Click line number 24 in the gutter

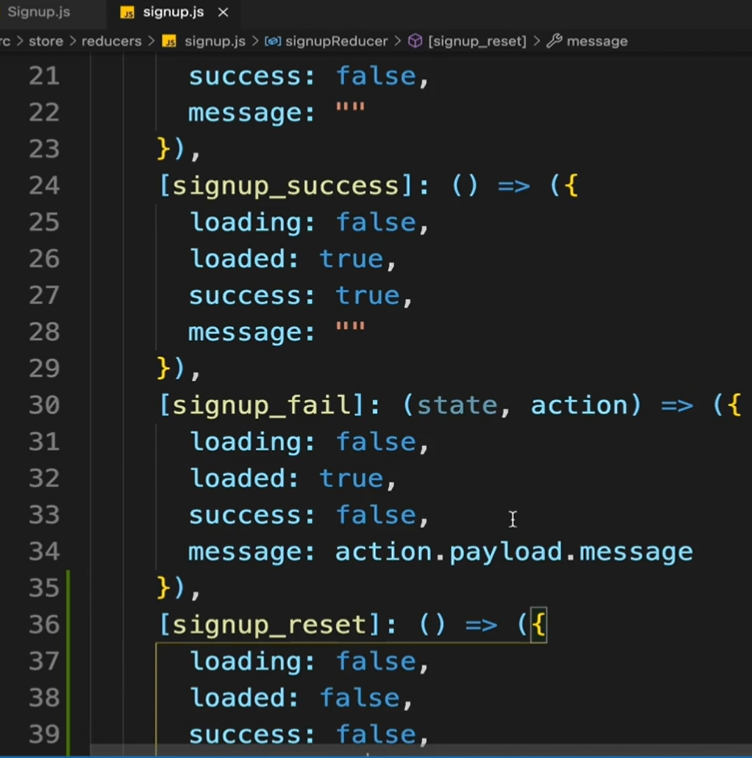[x=44, y=186]
